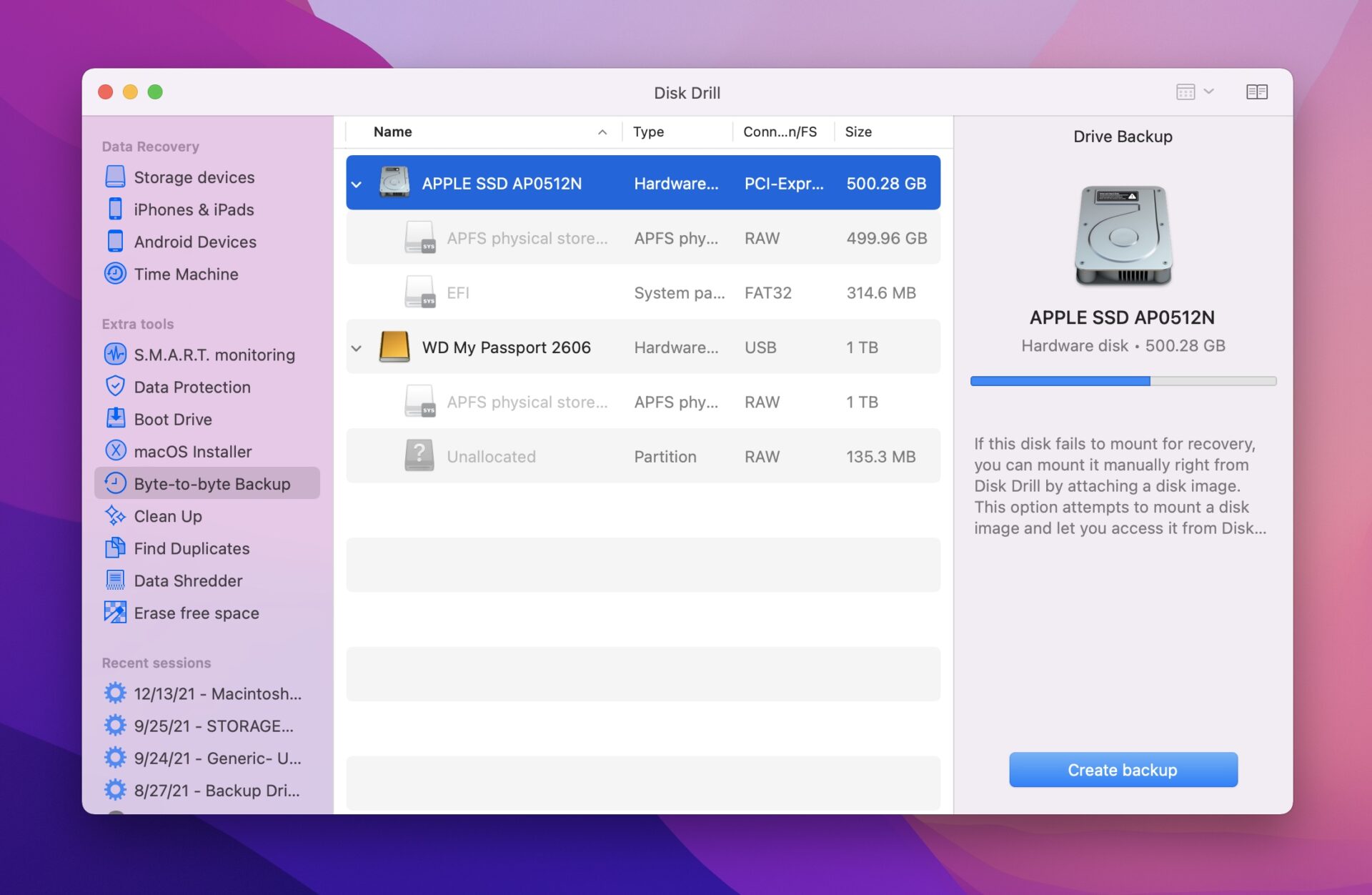1372x895 pixels.
Task: Select the S.M.A.R.T. monitoring icon
Action: [116, 354]
